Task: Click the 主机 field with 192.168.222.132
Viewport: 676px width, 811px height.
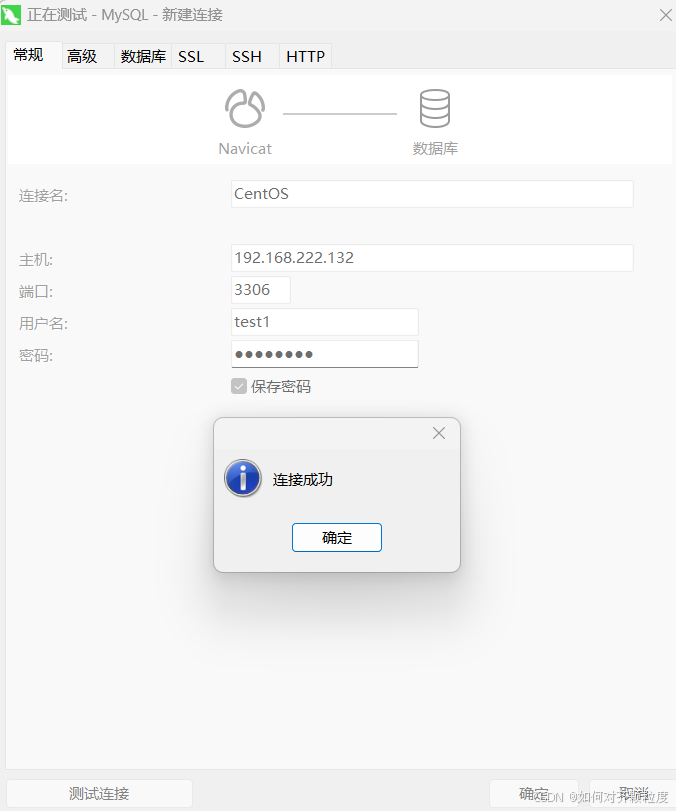Action: coord(432,258)
